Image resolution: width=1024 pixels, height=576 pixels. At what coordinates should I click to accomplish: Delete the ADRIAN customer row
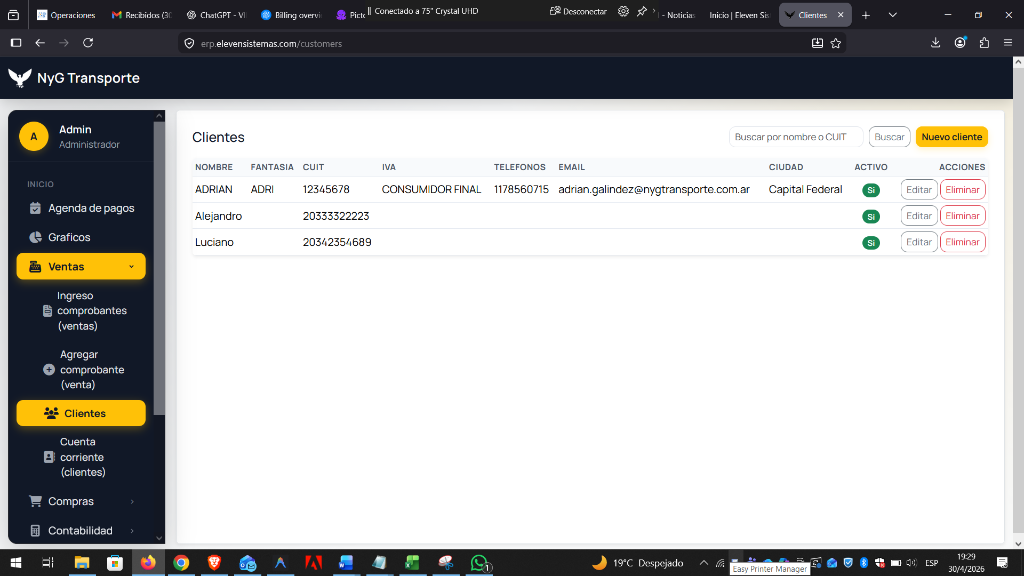(962, 190)
